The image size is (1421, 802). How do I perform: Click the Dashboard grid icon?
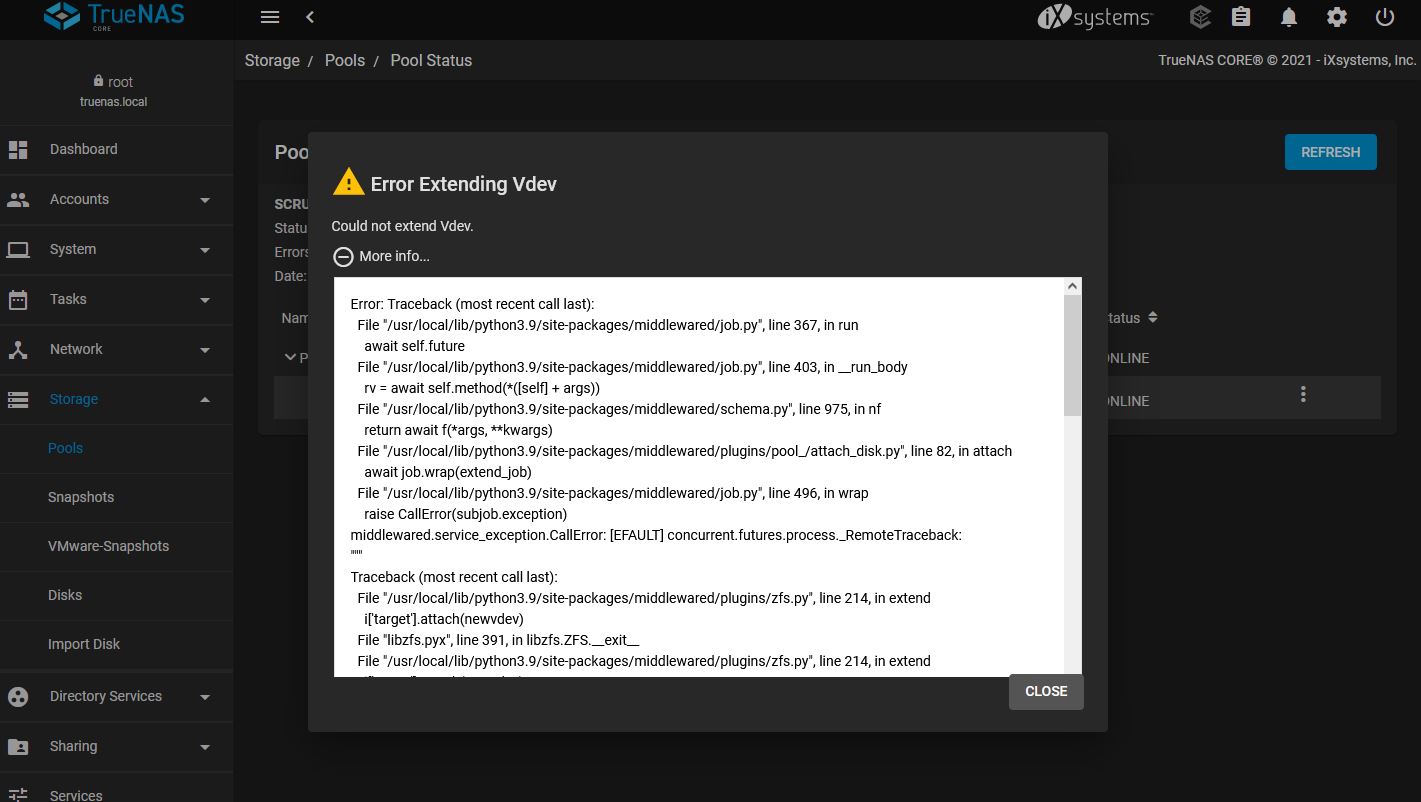pyautogui.click(x=18, y=149)
